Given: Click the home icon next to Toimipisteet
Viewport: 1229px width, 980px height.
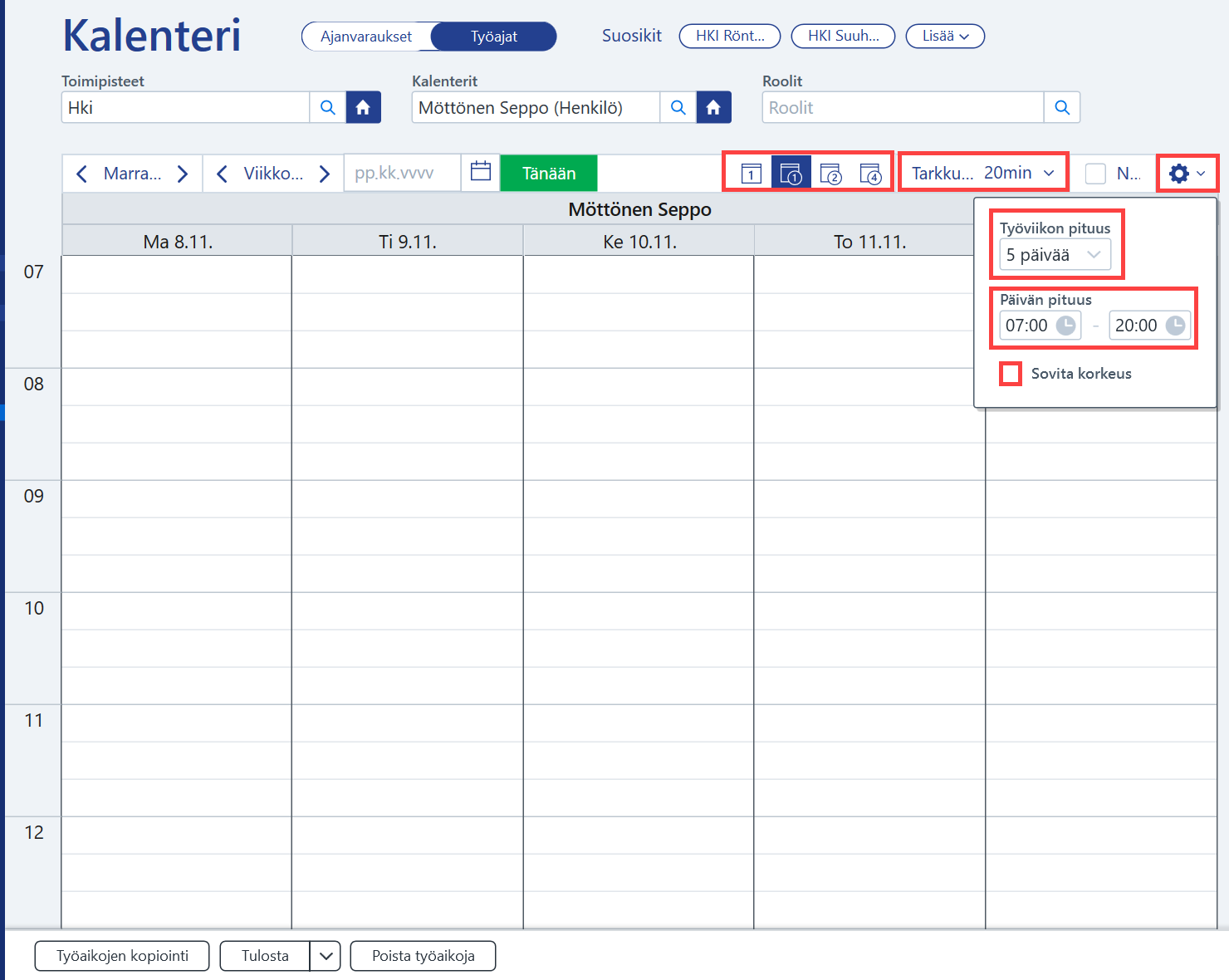Looking at the screenshot, I should click(x=363, y=108).
